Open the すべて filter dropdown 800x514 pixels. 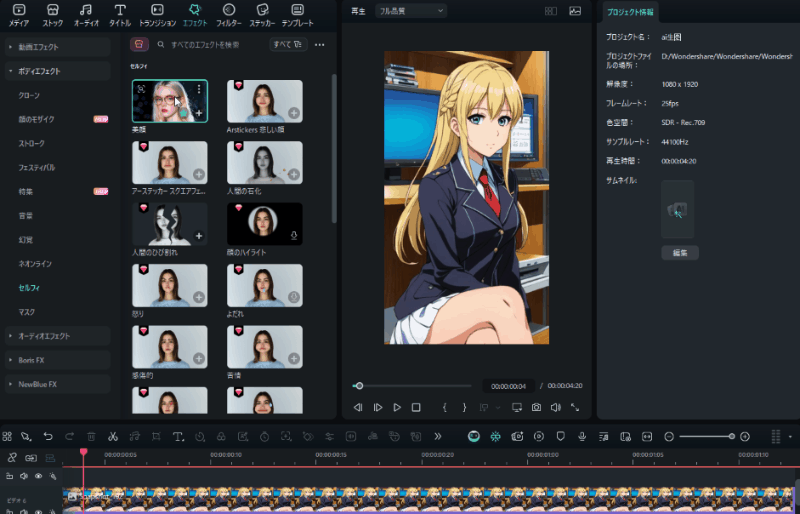pyautogui.click(x=288, y=44)
